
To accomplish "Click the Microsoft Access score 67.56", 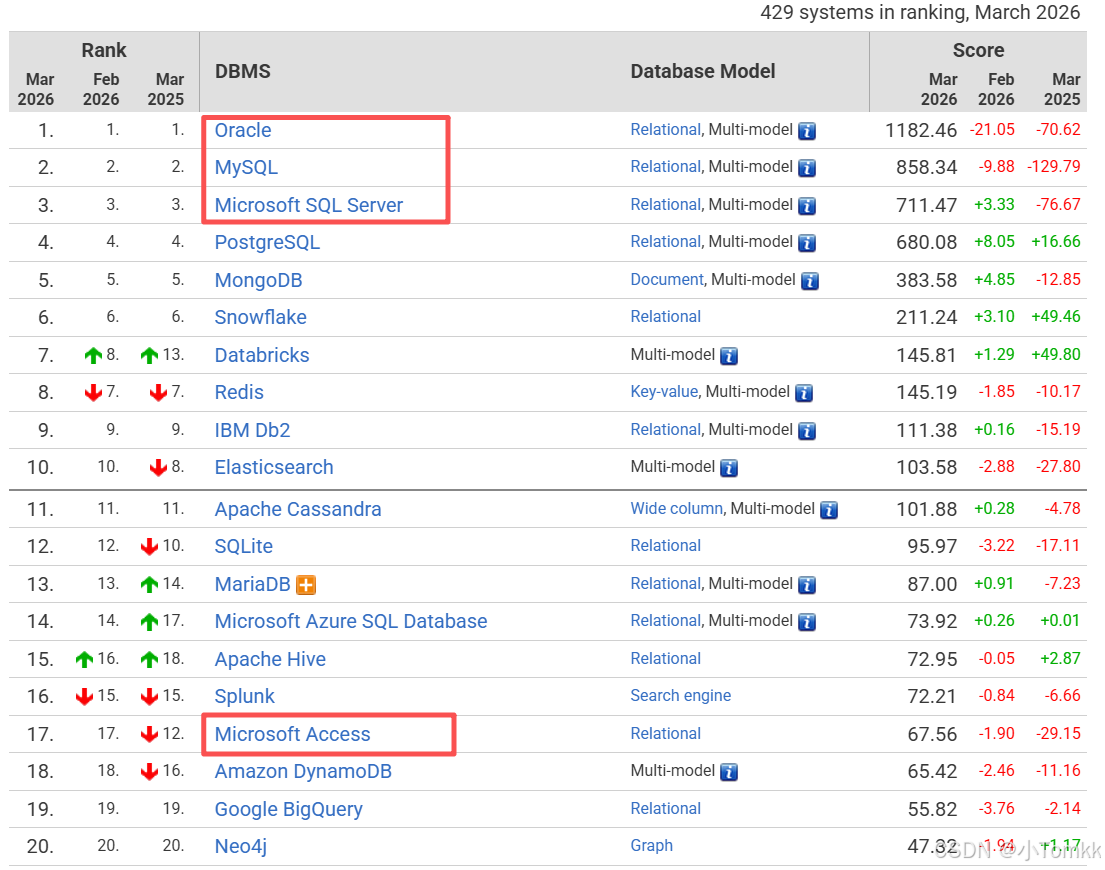I will [932, 735].
